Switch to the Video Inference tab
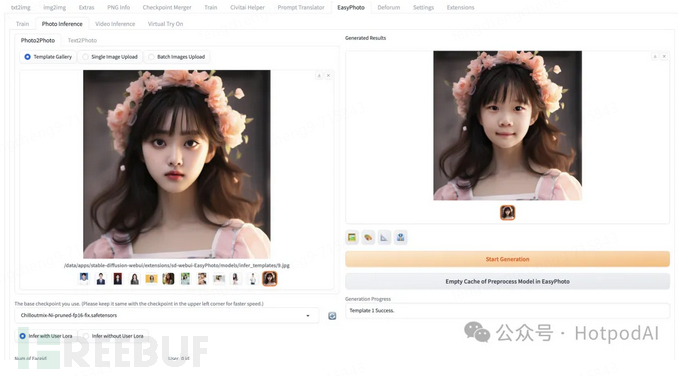Screen dimensions: 678x376 115,24
